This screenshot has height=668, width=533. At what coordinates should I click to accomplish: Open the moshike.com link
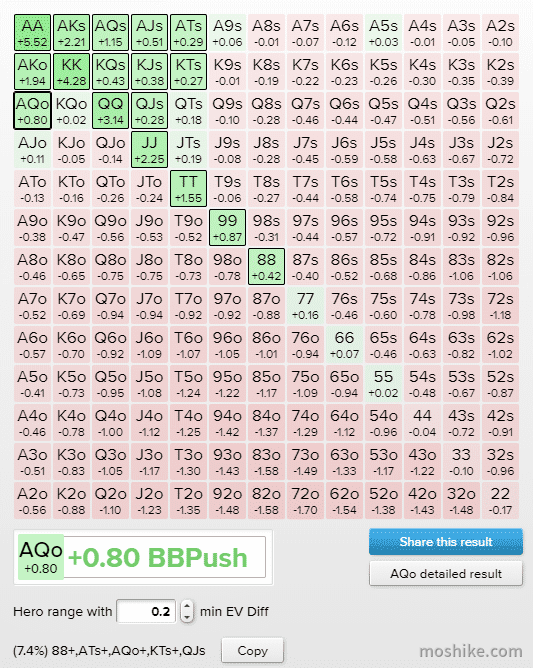471,651
